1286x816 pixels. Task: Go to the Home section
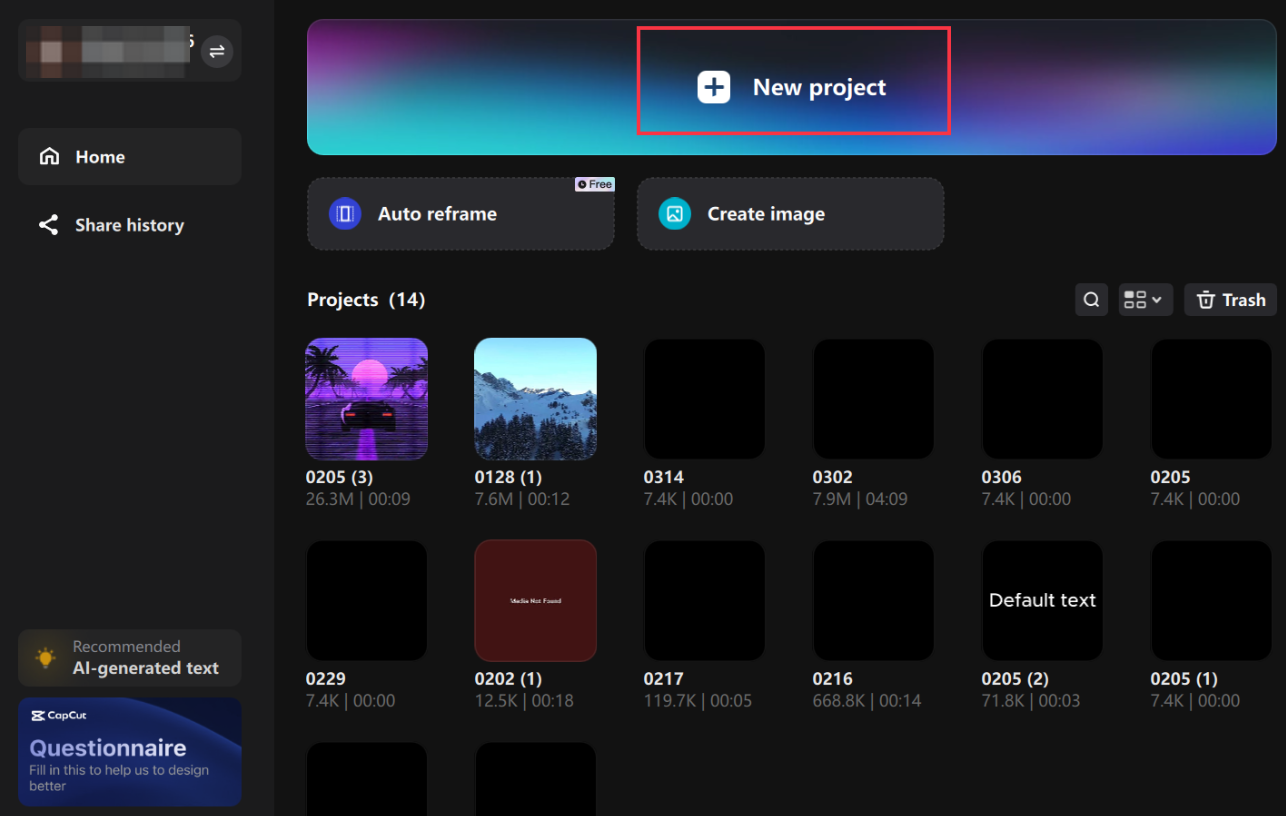coord(130,157)
